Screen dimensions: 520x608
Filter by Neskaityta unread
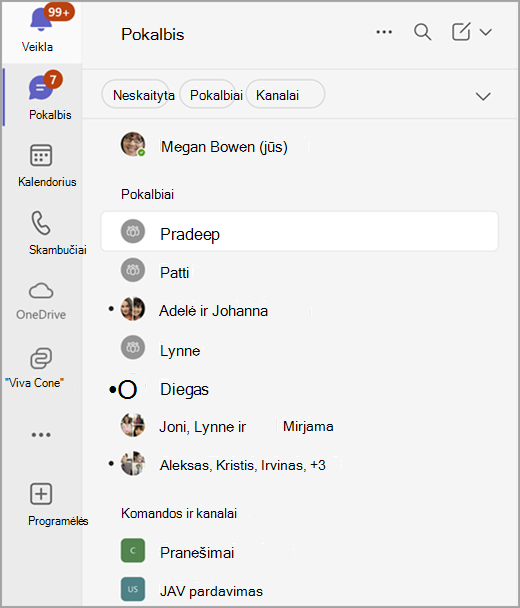click(135, 95)
